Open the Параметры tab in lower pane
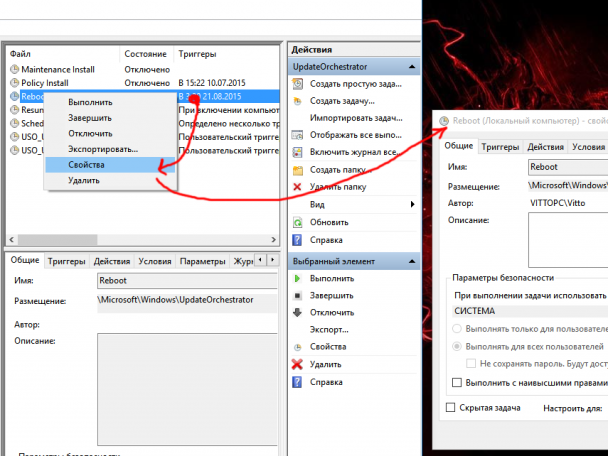 coord(202,261)
